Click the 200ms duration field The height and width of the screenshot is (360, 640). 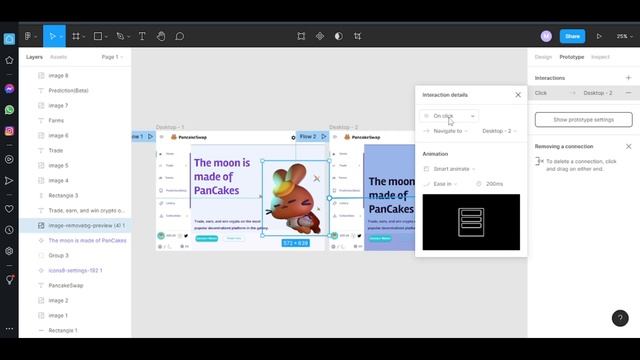(494, 184)
